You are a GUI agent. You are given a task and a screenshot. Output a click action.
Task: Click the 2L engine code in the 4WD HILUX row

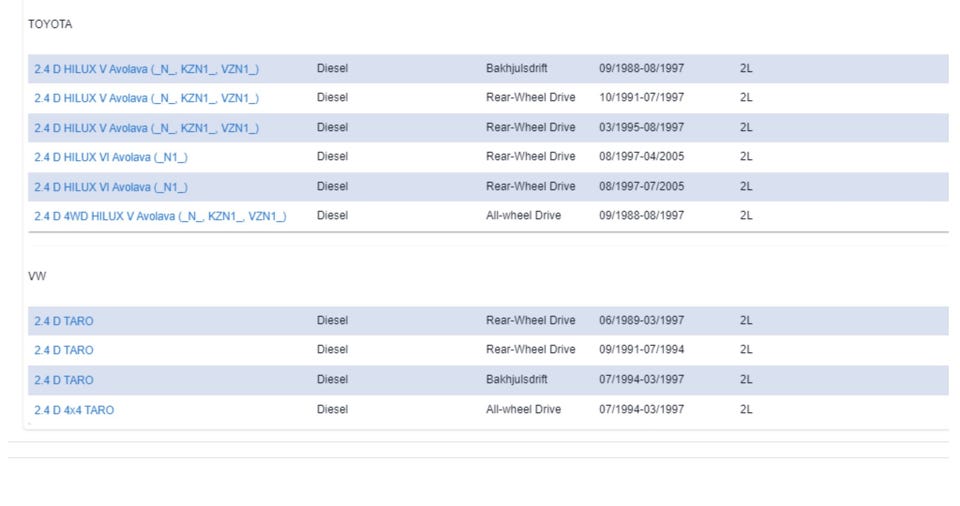[x=746, y=215]
